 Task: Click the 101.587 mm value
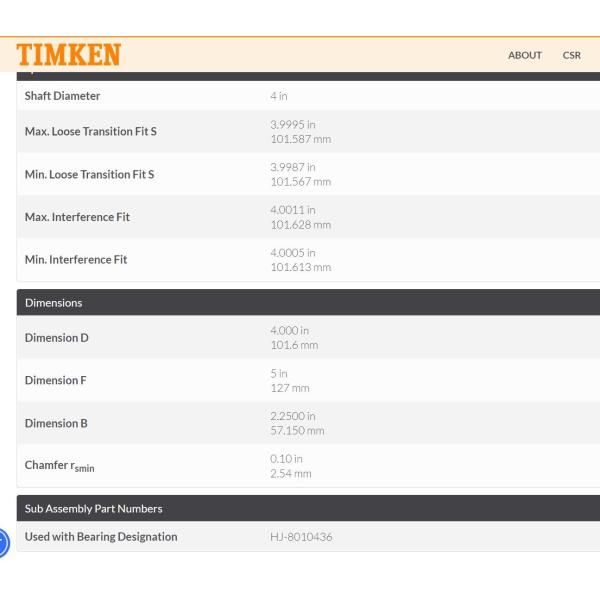tap(300, 139)
